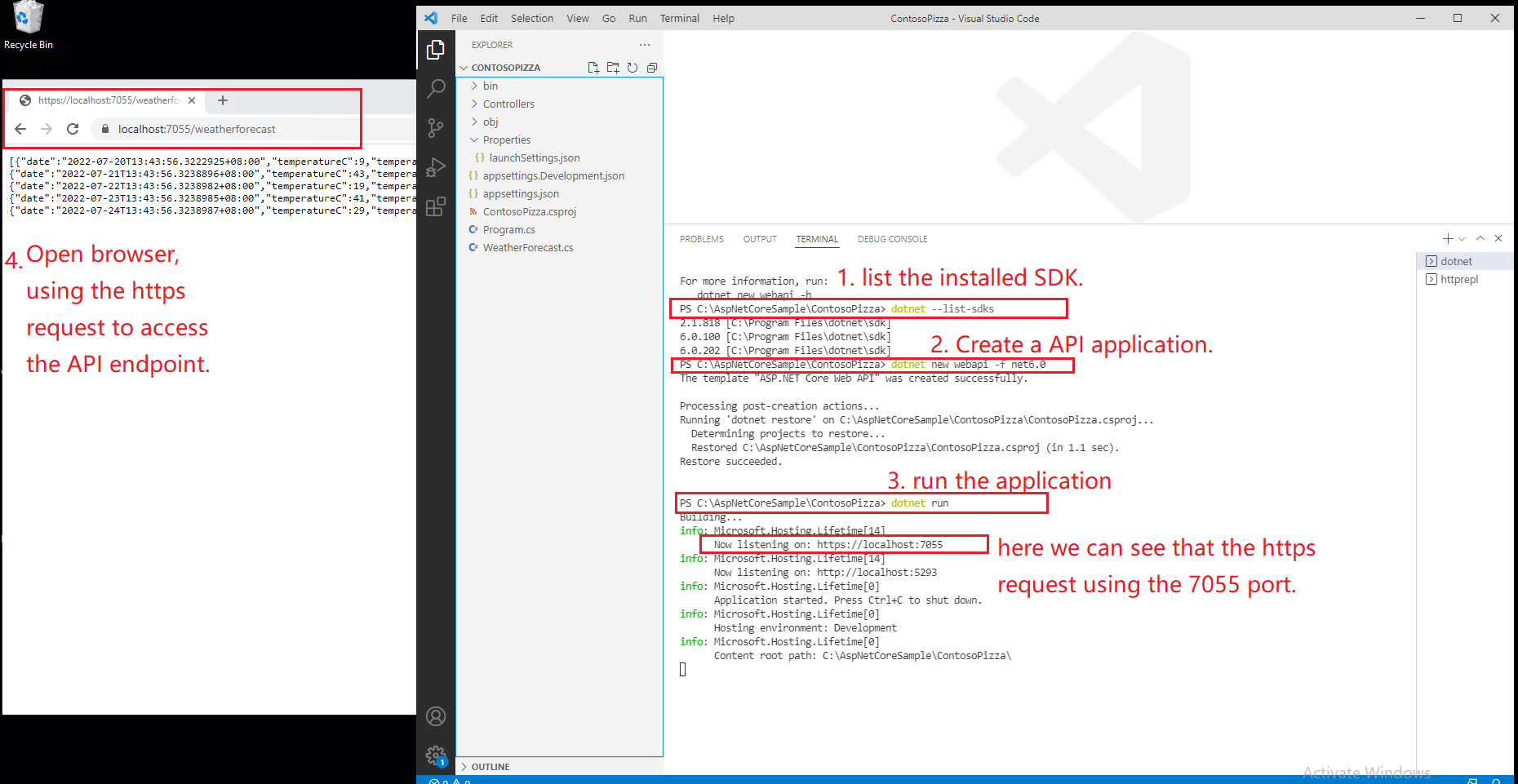Expand the obj folder
The image size is (1518, 784).
point(490,122)
